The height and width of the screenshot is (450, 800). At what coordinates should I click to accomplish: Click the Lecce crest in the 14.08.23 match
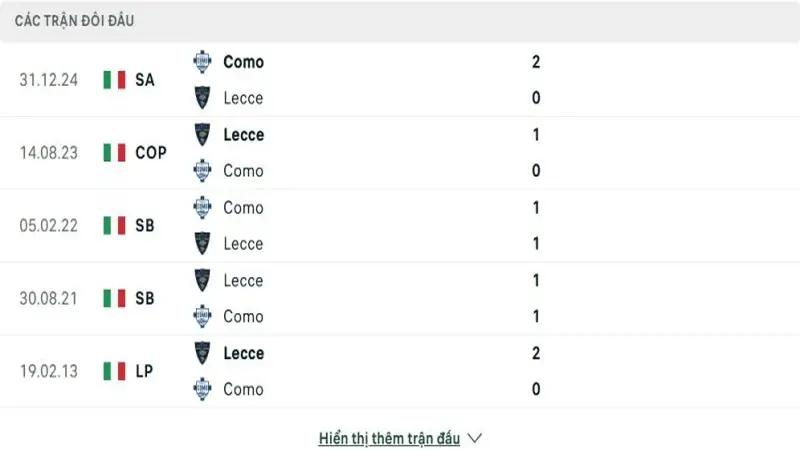point(203,135)
